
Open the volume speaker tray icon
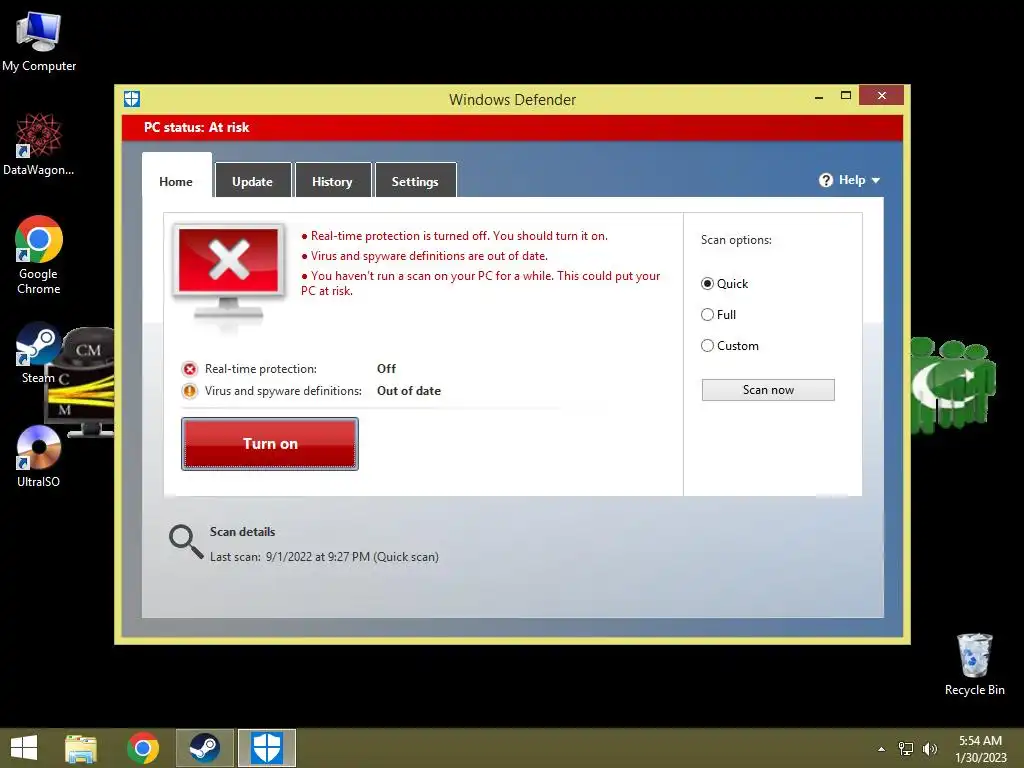930,749
